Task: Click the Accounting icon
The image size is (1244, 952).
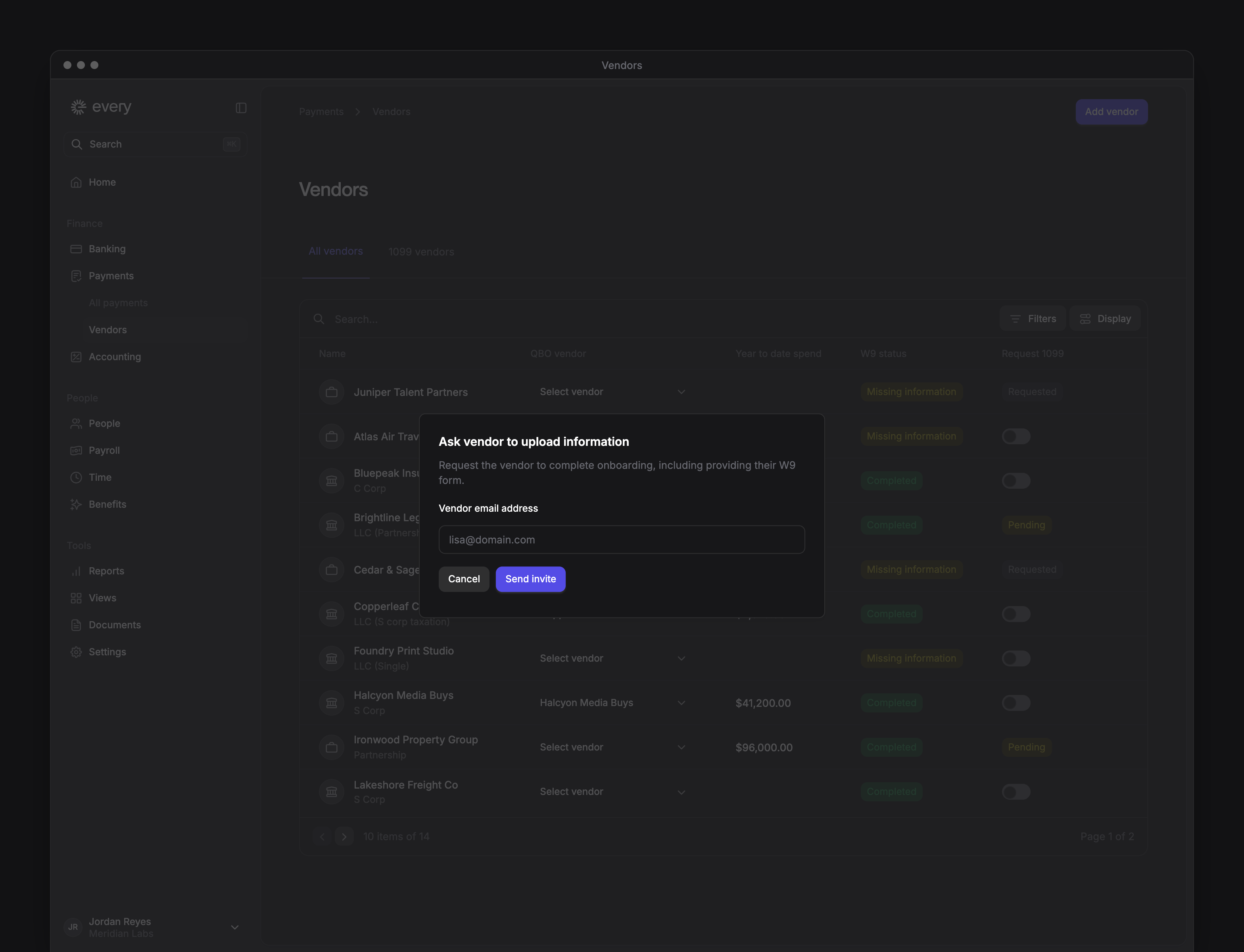Action: point(76,357)
